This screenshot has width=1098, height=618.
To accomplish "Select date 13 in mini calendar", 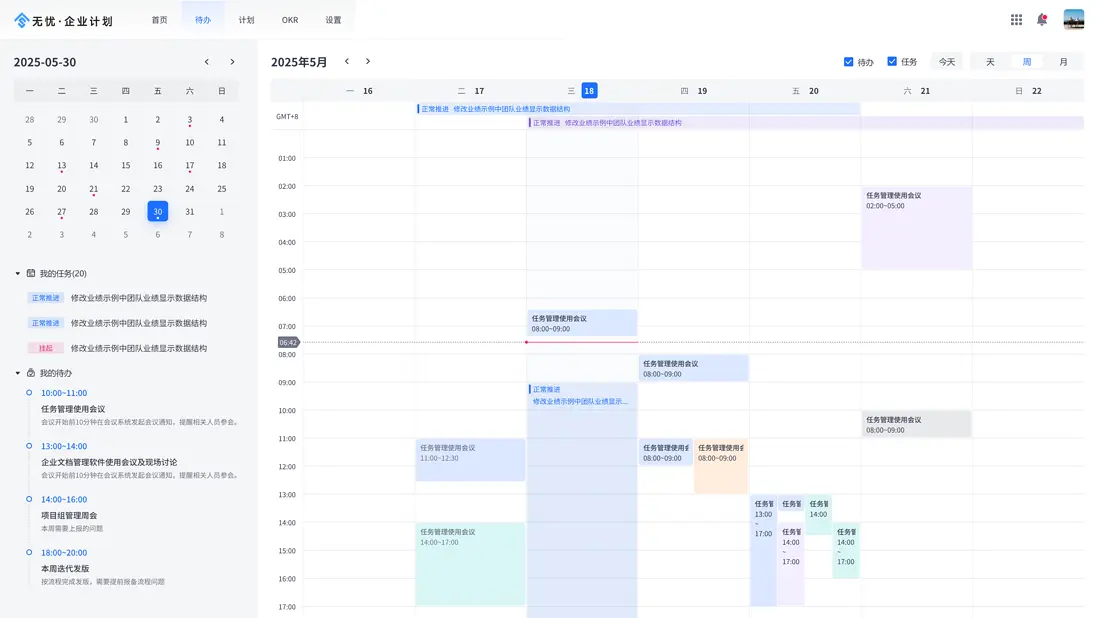I will point(62,166).
